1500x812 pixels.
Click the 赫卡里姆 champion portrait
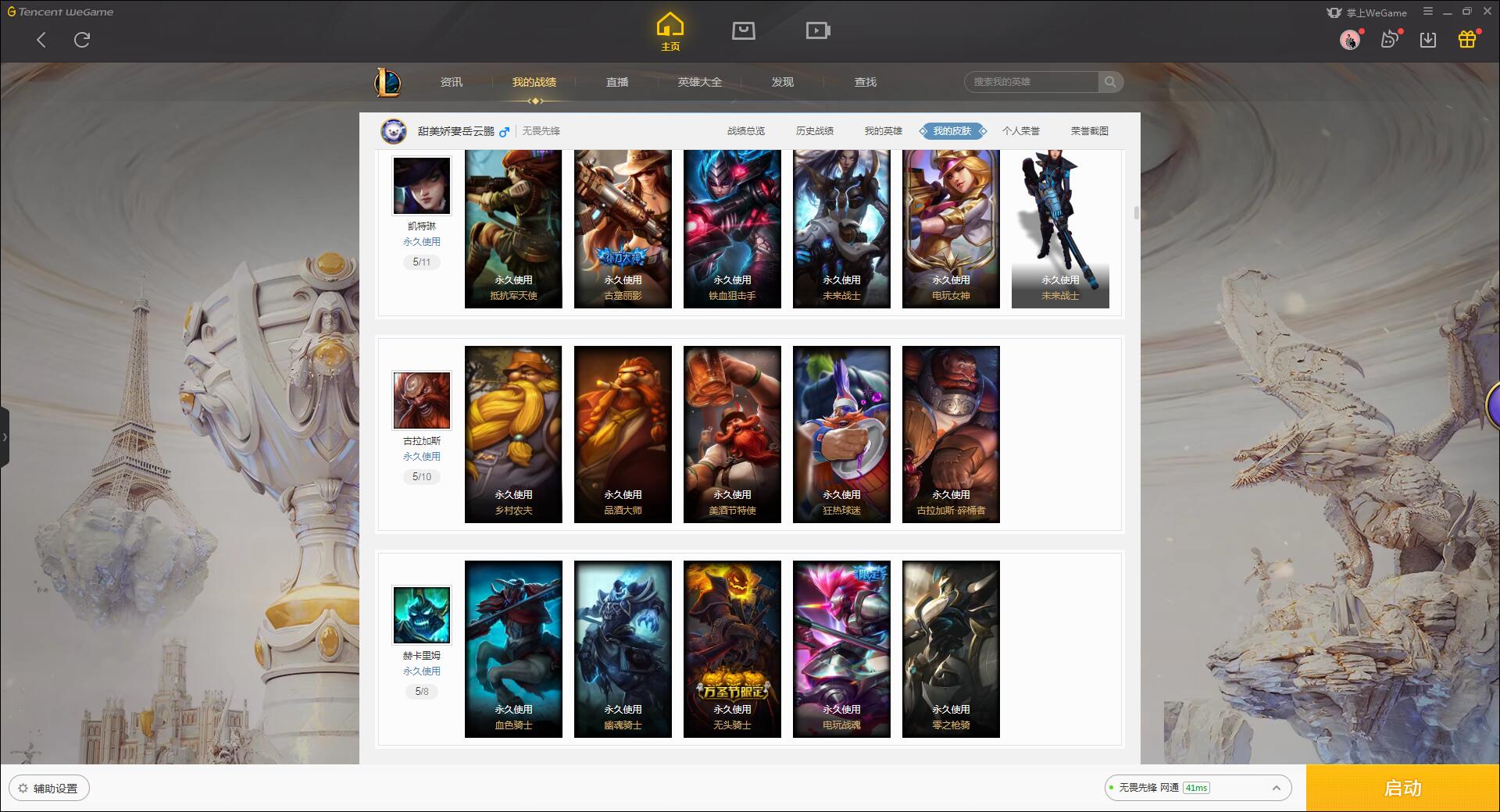[x=421, y=615]
